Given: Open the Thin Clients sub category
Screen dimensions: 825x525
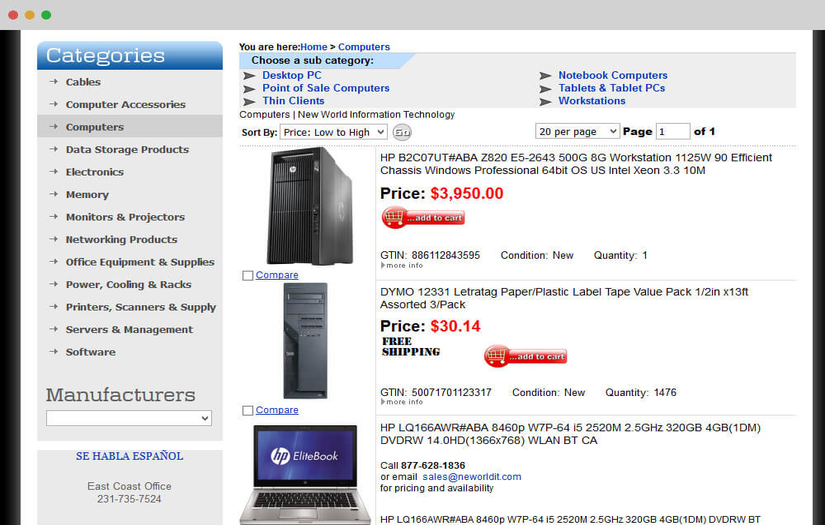Looking at the screenshot, I should (x=294, y=100).
